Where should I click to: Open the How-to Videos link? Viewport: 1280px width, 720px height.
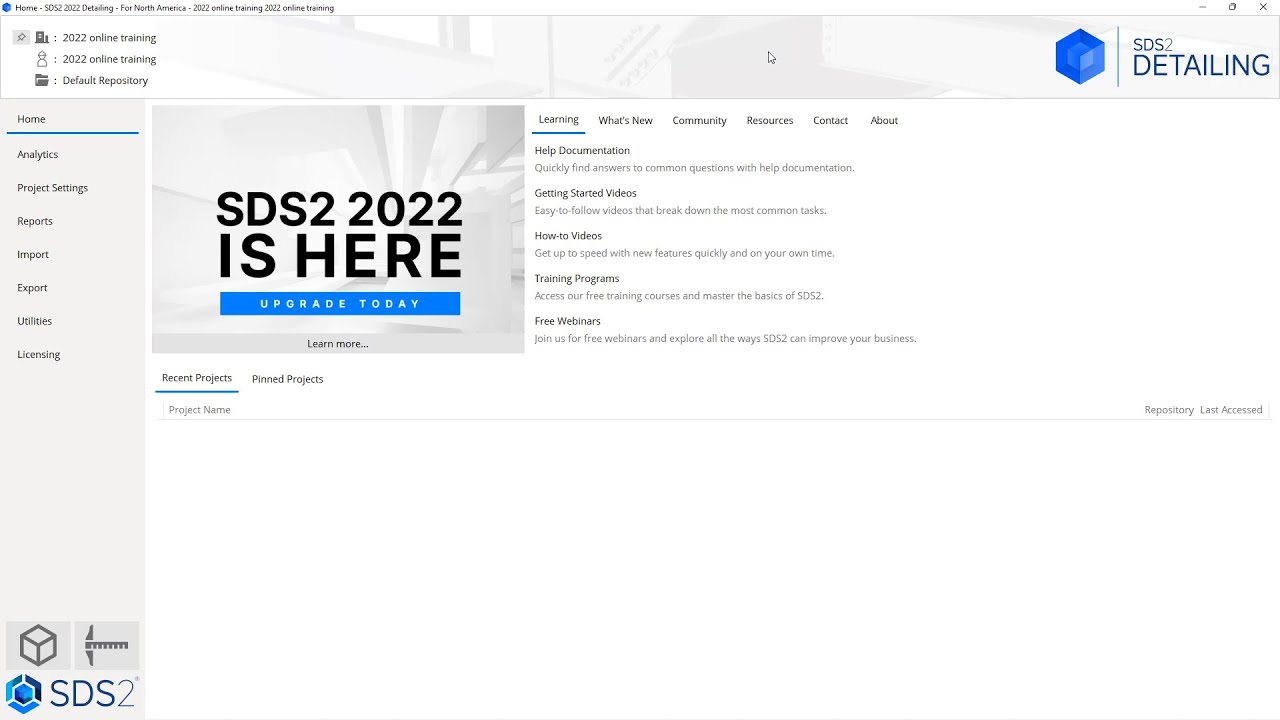tap(568, 236)
